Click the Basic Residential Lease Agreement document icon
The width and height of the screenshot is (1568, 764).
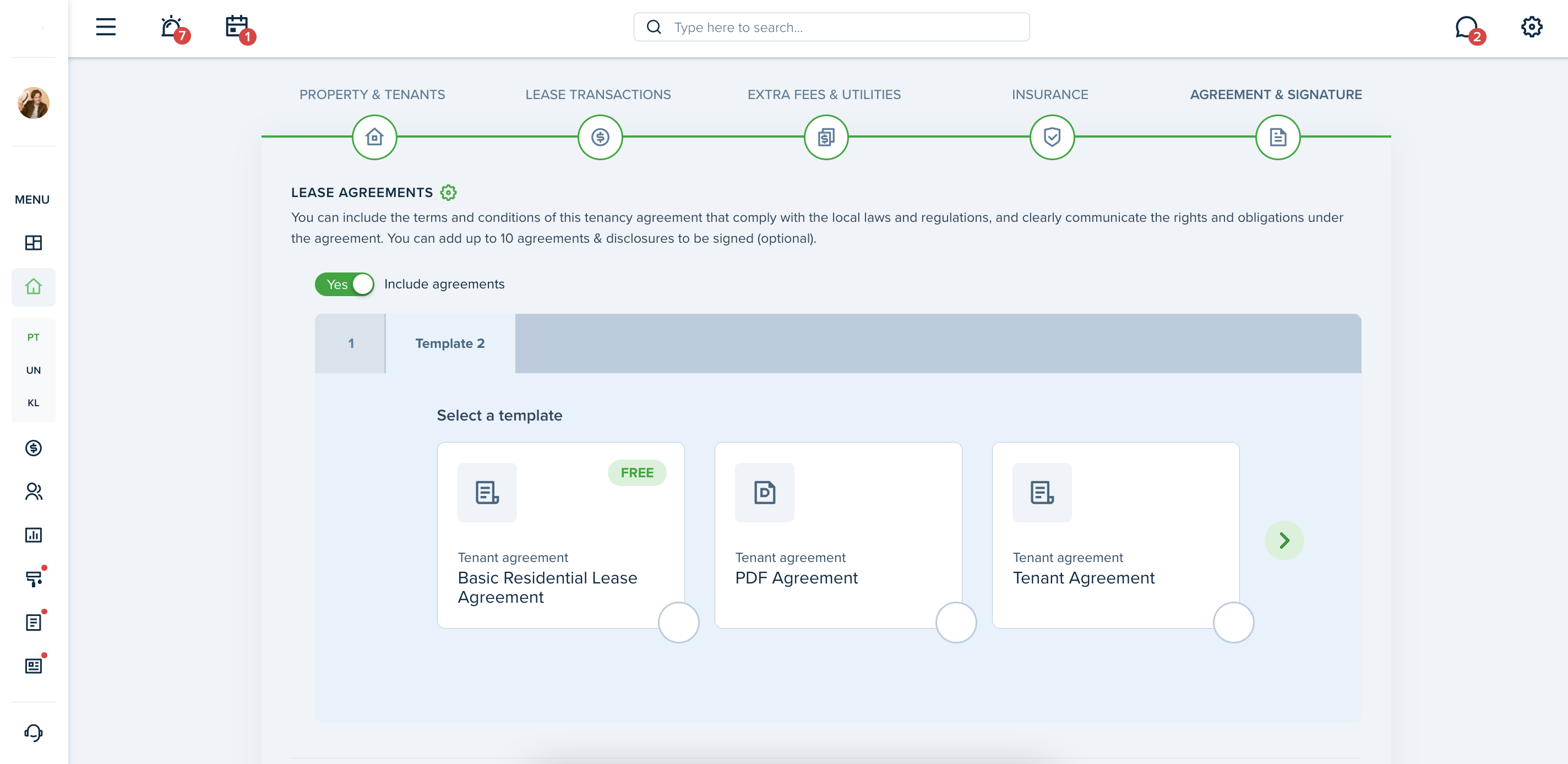pyautogui.click(x=487, y=493)
